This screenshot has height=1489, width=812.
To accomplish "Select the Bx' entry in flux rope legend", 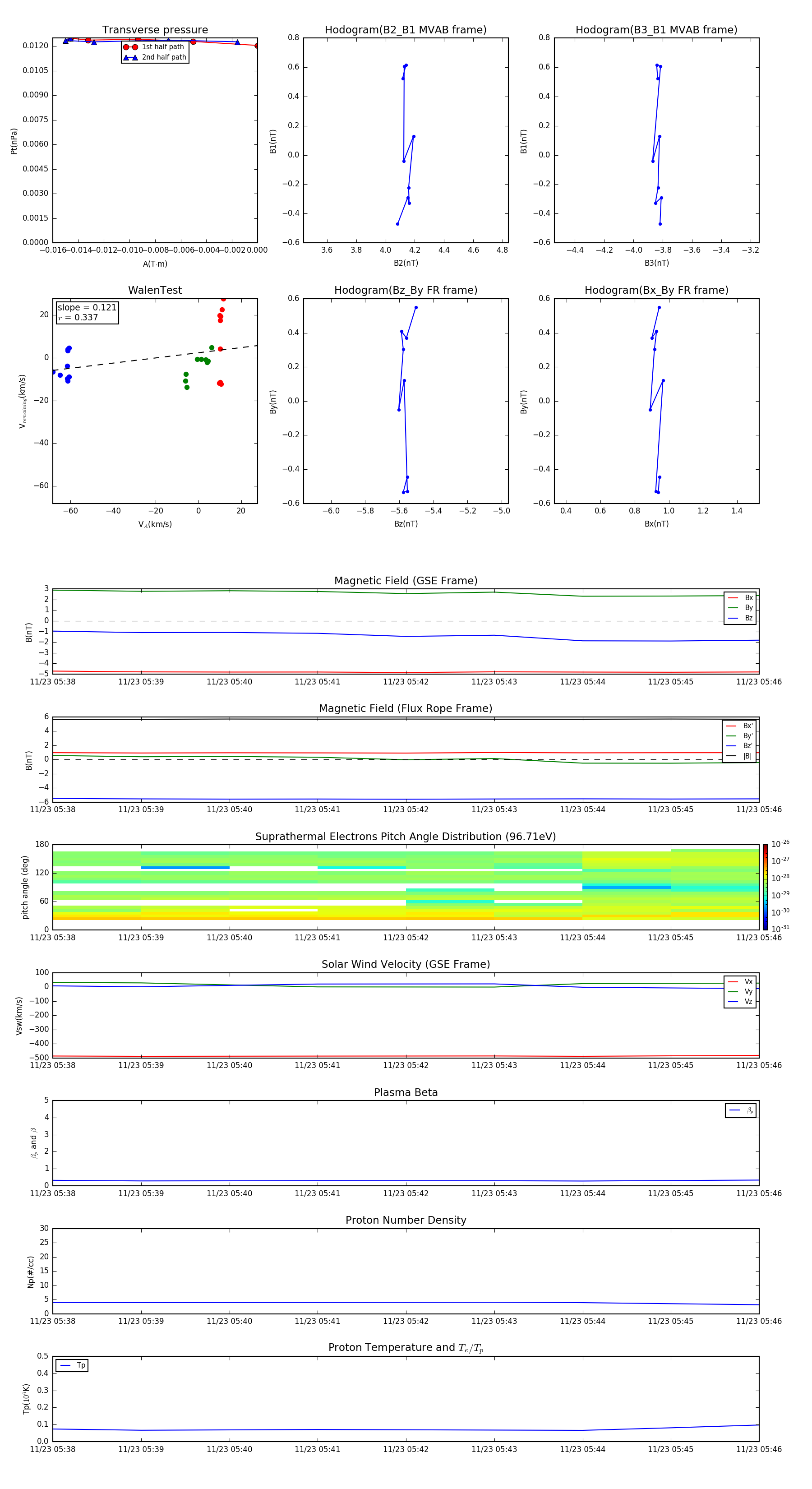I will 739,726.
